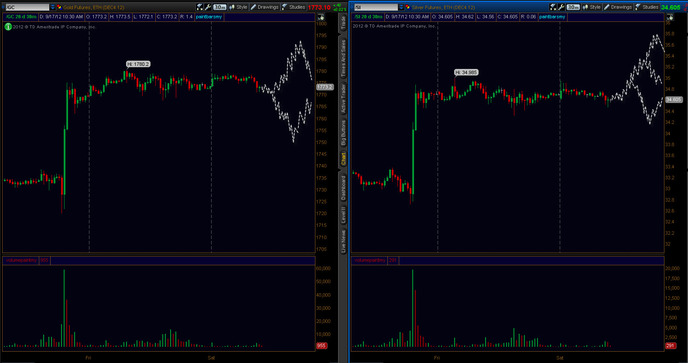Click the price axis settings icon on gold chart
Image resolution: width=688 pixels, height=363 pixels.
(321, 18)
